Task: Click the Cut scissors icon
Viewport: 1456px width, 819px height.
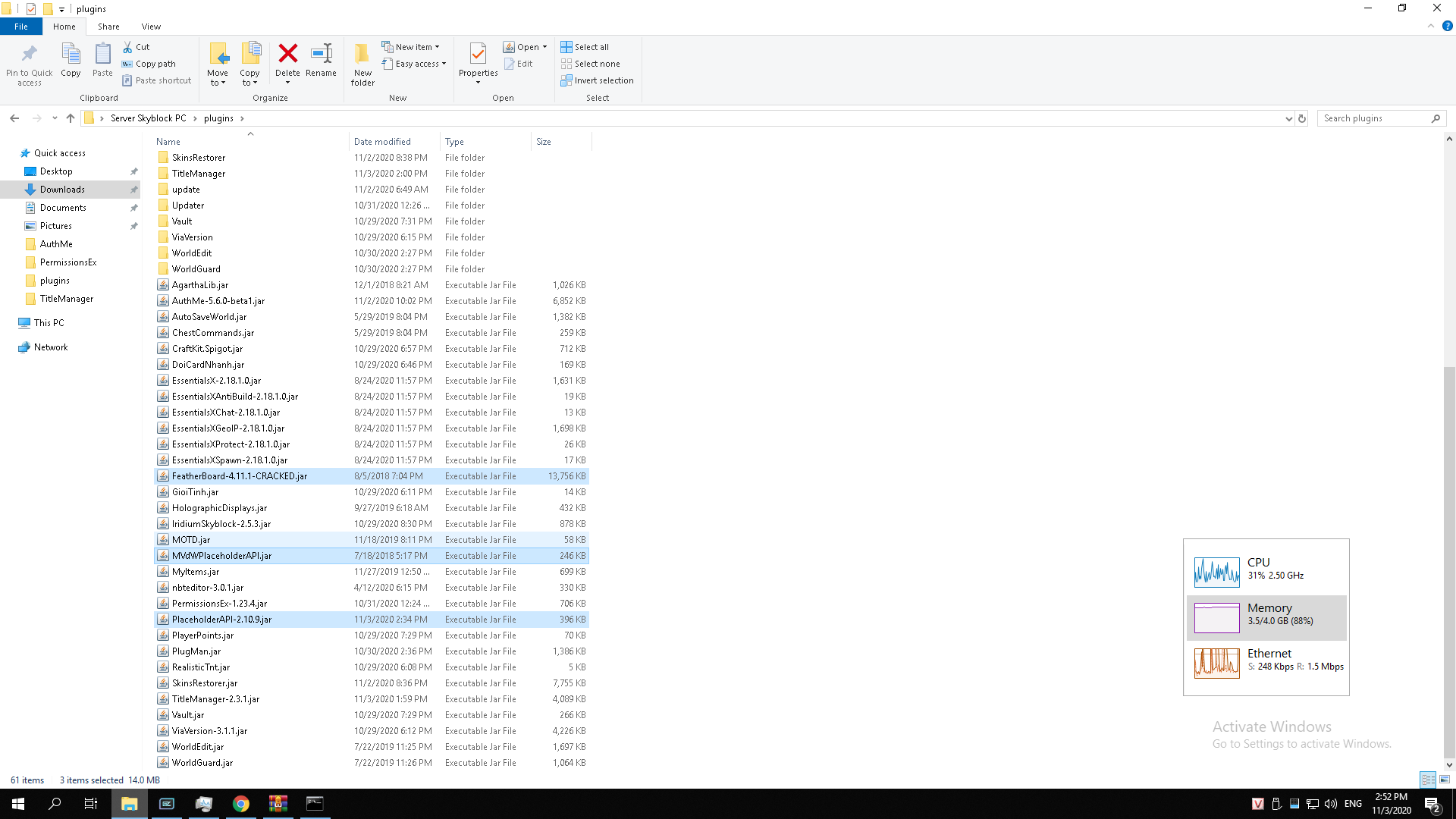Action: [128, 47]
